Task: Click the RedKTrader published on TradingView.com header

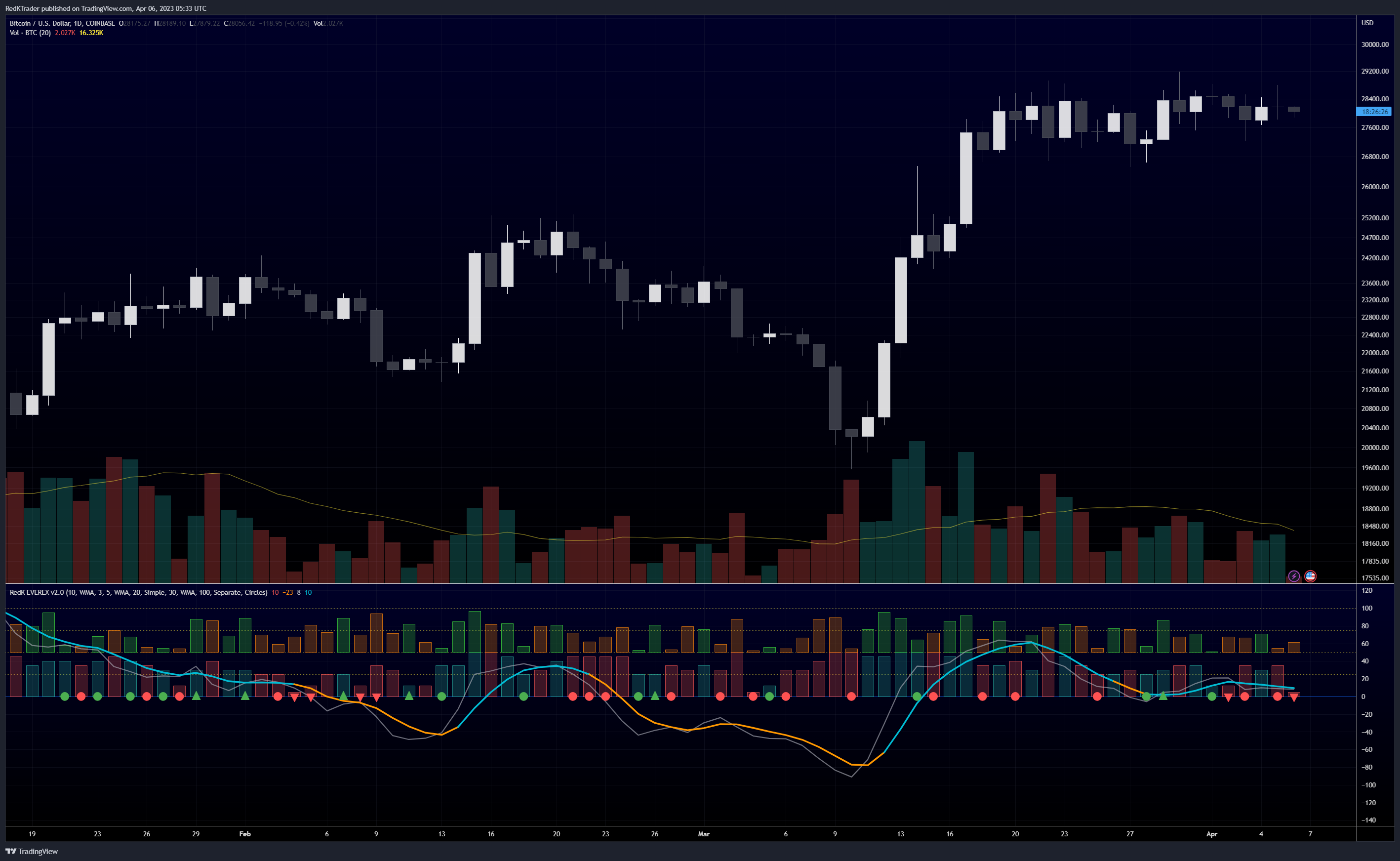Action: [x=106, y=8]
